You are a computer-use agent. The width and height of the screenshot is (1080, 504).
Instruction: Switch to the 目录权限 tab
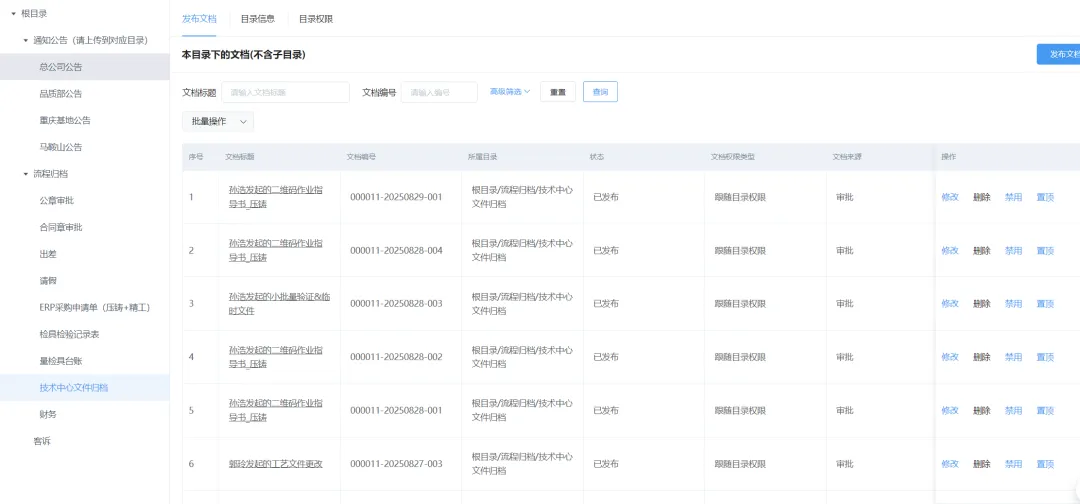[x=315, y=19]
